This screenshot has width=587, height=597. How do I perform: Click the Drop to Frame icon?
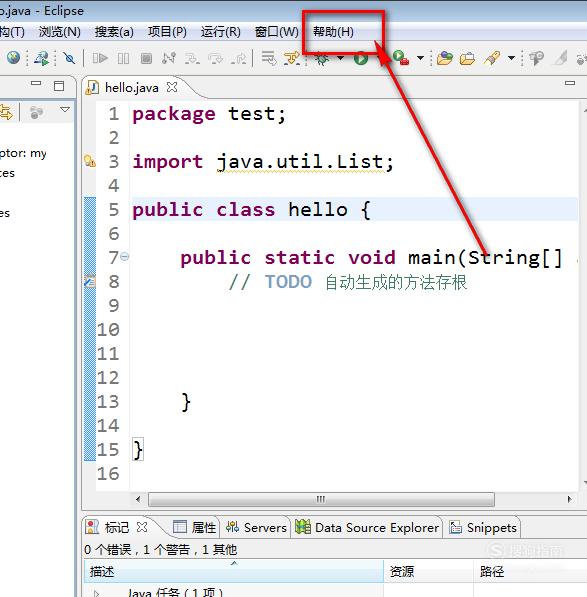coord(269,58)
